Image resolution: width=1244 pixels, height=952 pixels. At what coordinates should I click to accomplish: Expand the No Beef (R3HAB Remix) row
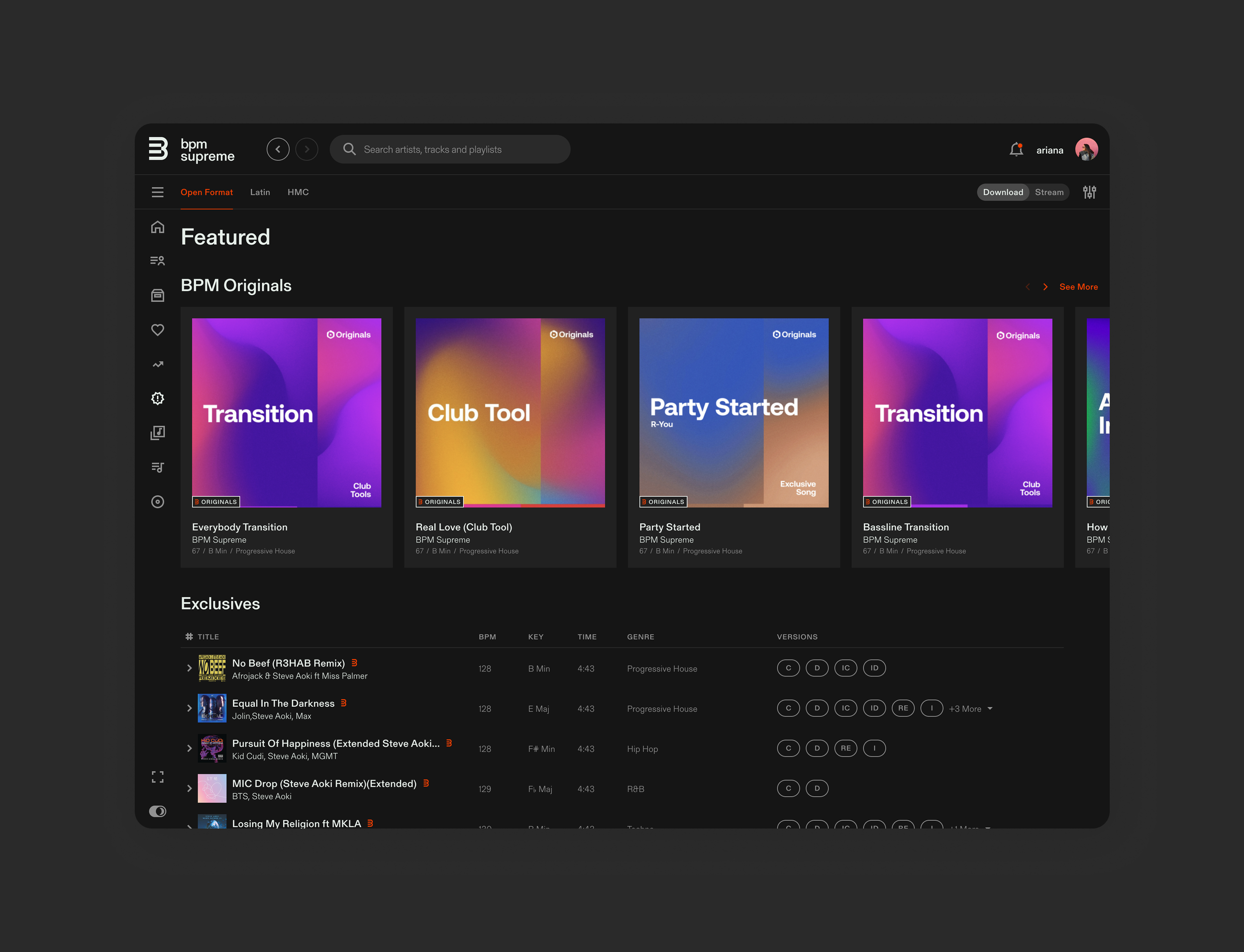coord(189,668)
